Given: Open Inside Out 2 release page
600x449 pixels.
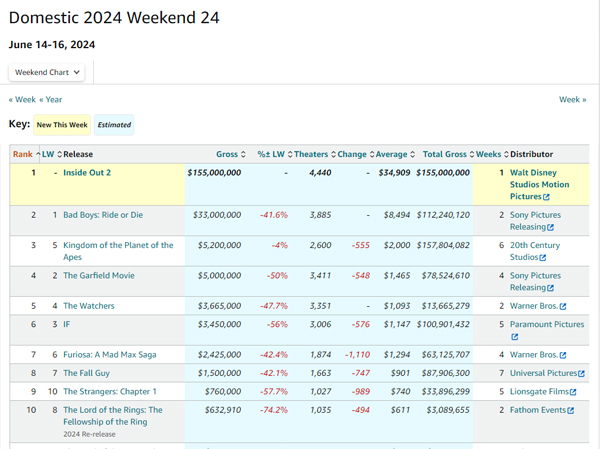Looking at the screenshot, I should (87, 173).
